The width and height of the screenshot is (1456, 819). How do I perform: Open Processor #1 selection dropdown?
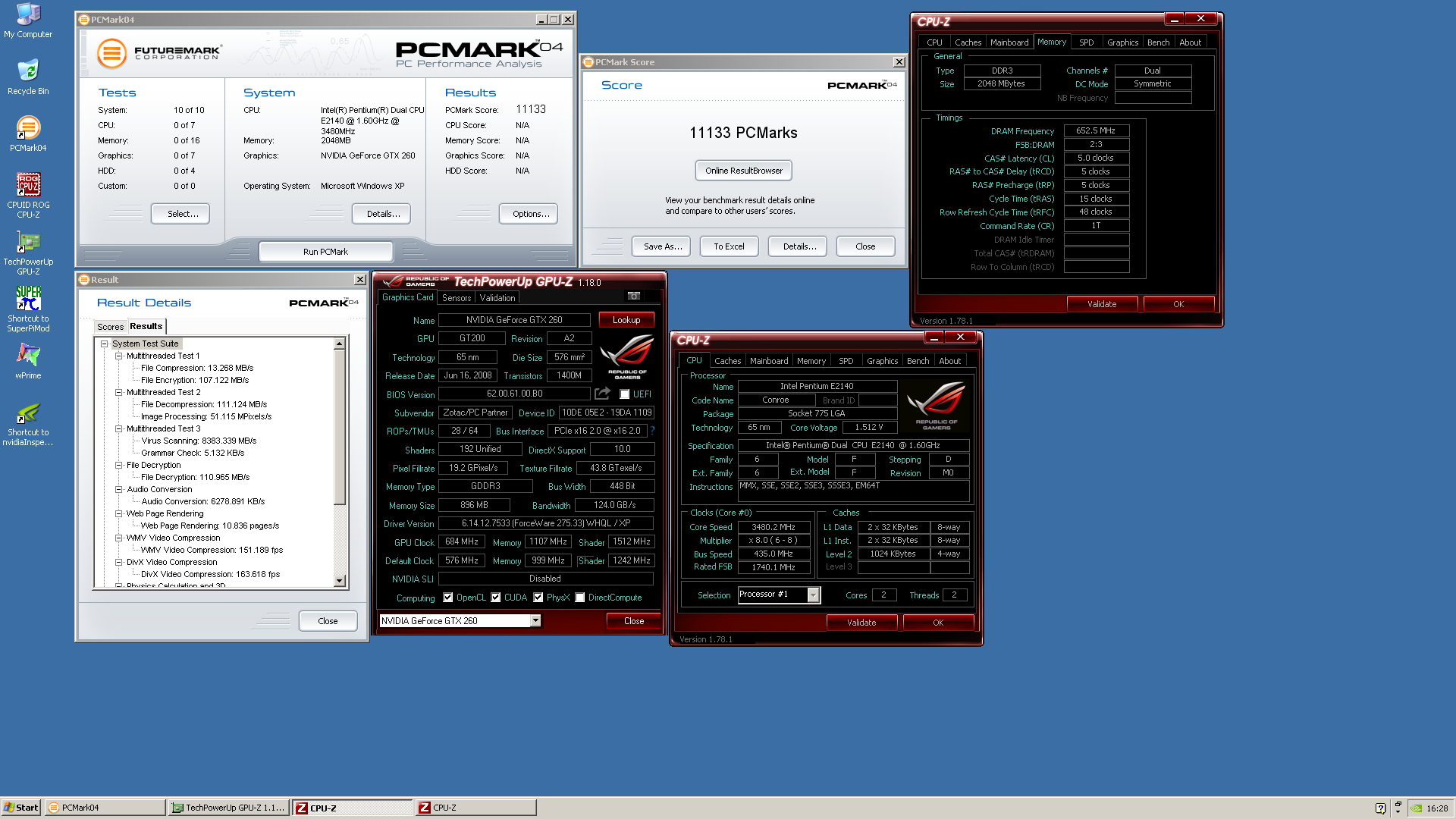(813, 595)
